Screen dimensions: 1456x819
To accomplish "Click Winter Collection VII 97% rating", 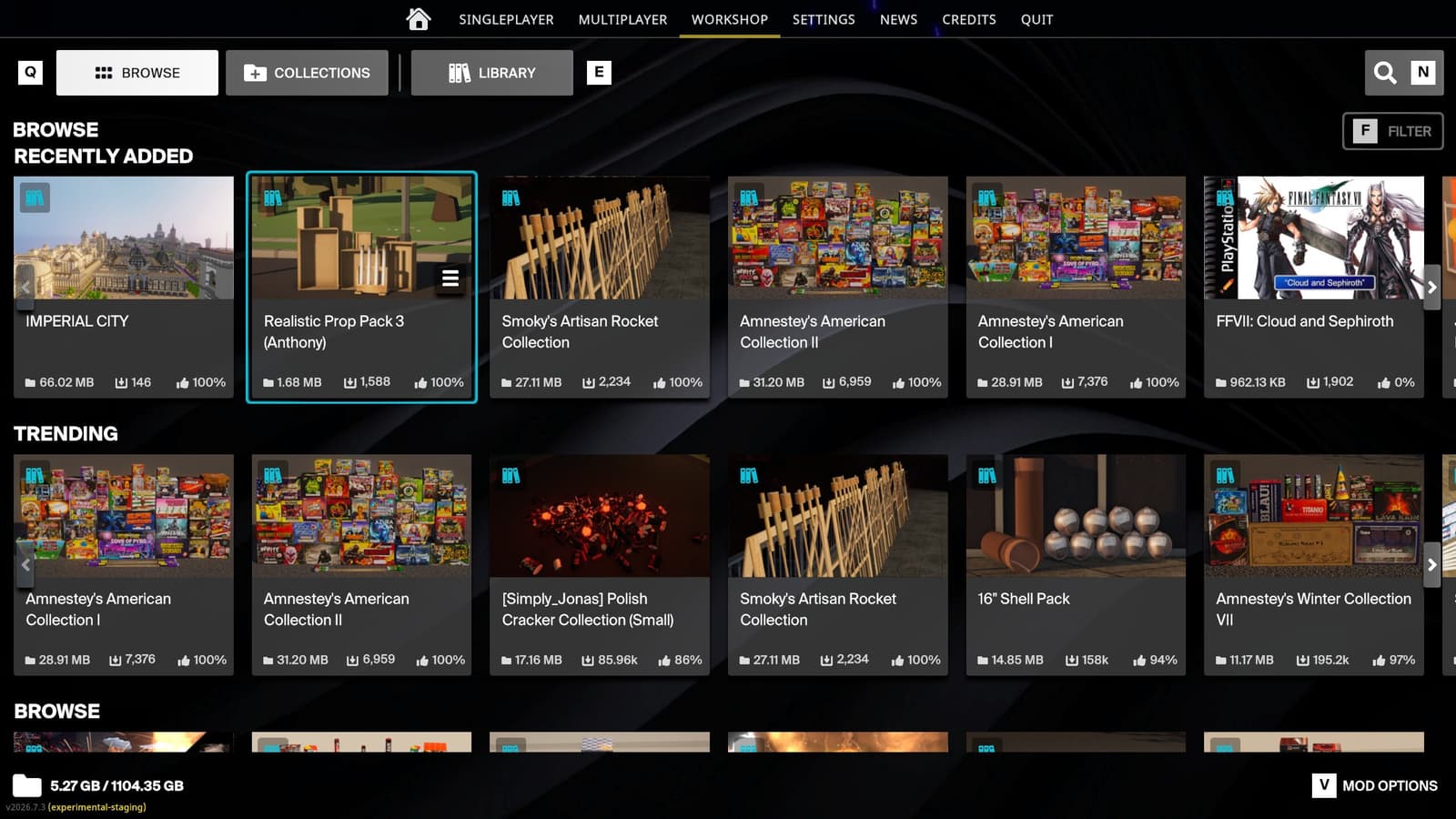I will 1393,660.
